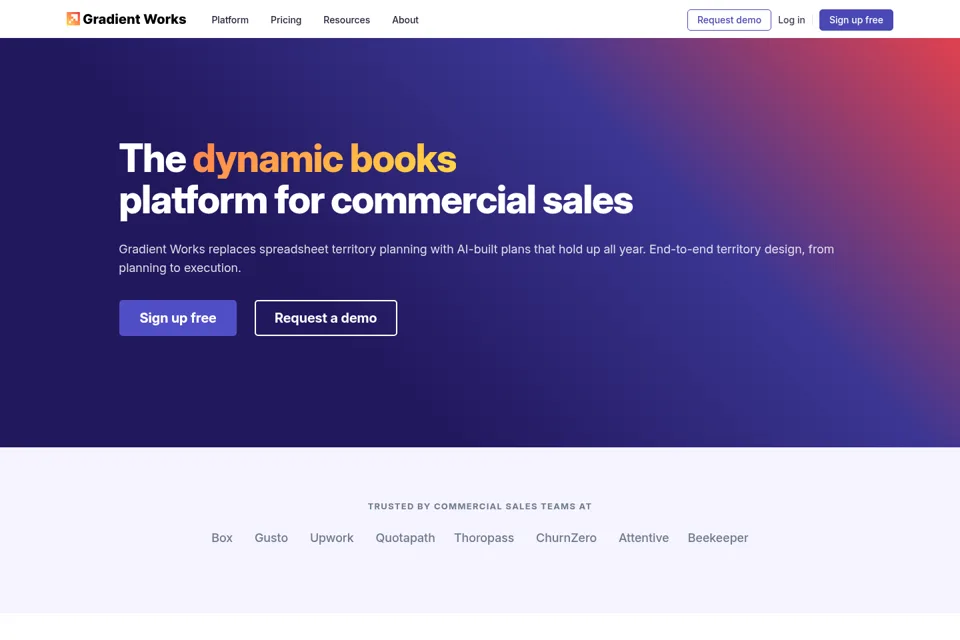Click the Log in link
The width and height of the screenshot is (960, 640).
coord(791,20)
